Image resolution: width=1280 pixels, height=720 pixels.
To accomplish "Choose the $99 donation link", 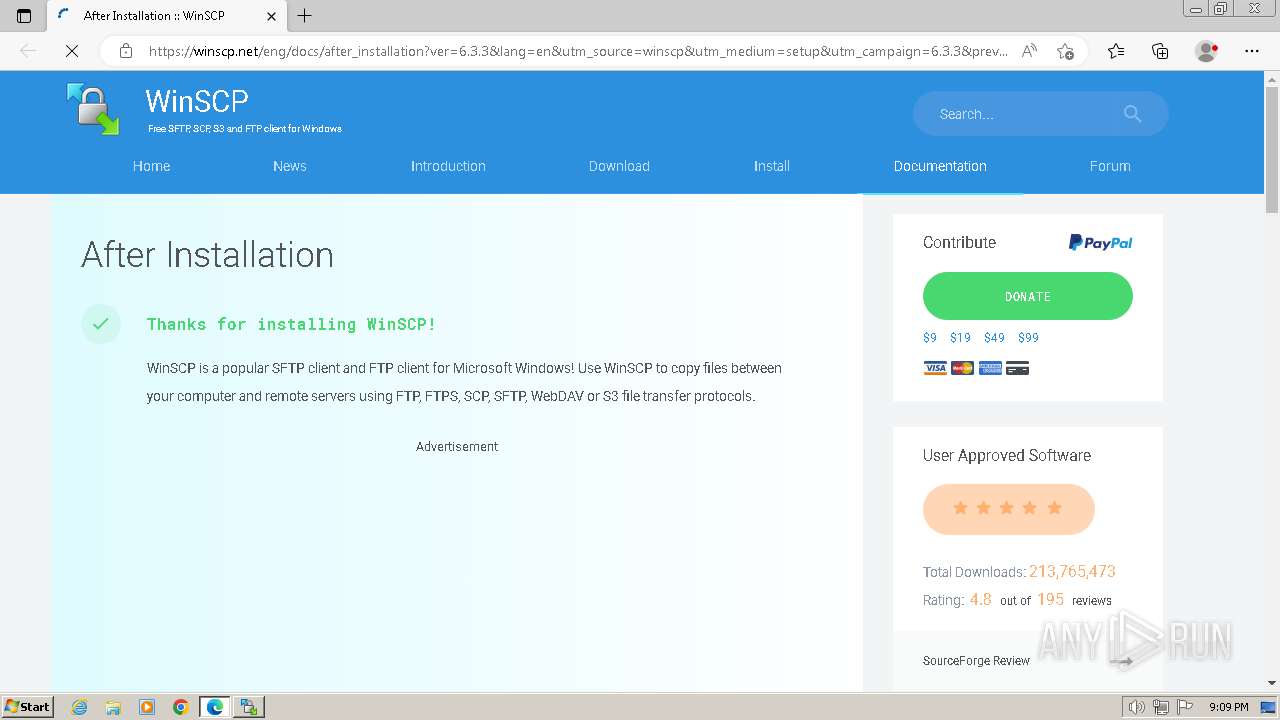I will [1028, 338].
